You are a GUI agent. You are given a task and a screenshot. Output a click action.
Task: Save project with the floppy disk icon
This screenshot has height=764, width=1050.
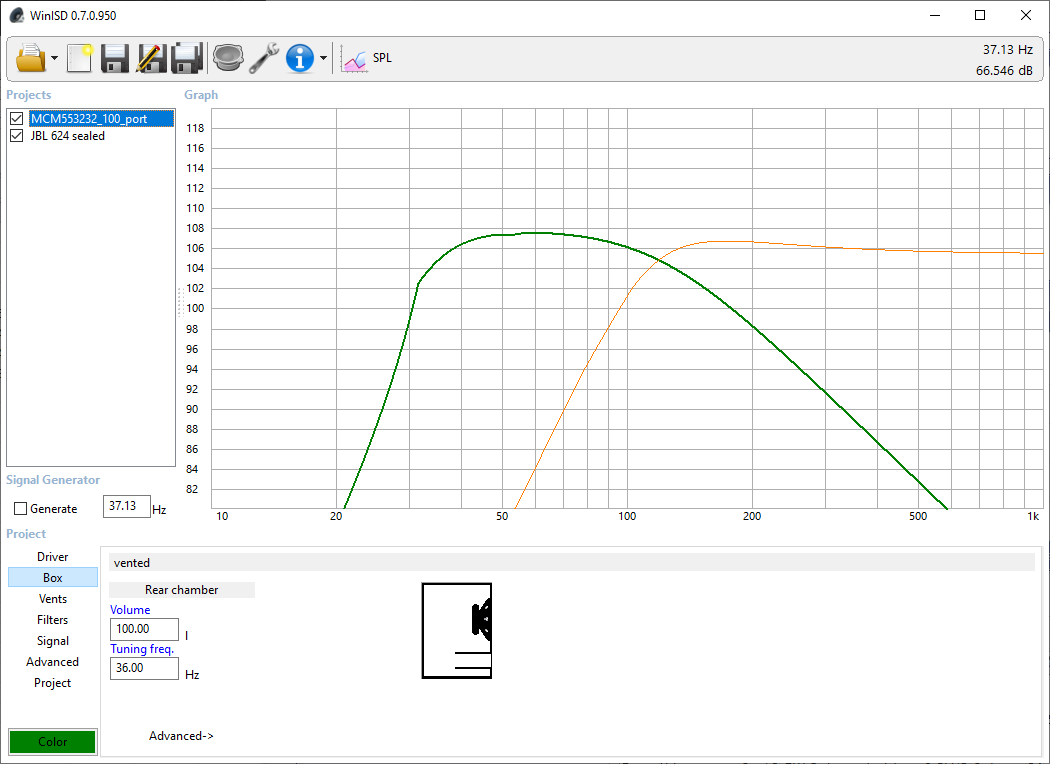pos(115,58)
